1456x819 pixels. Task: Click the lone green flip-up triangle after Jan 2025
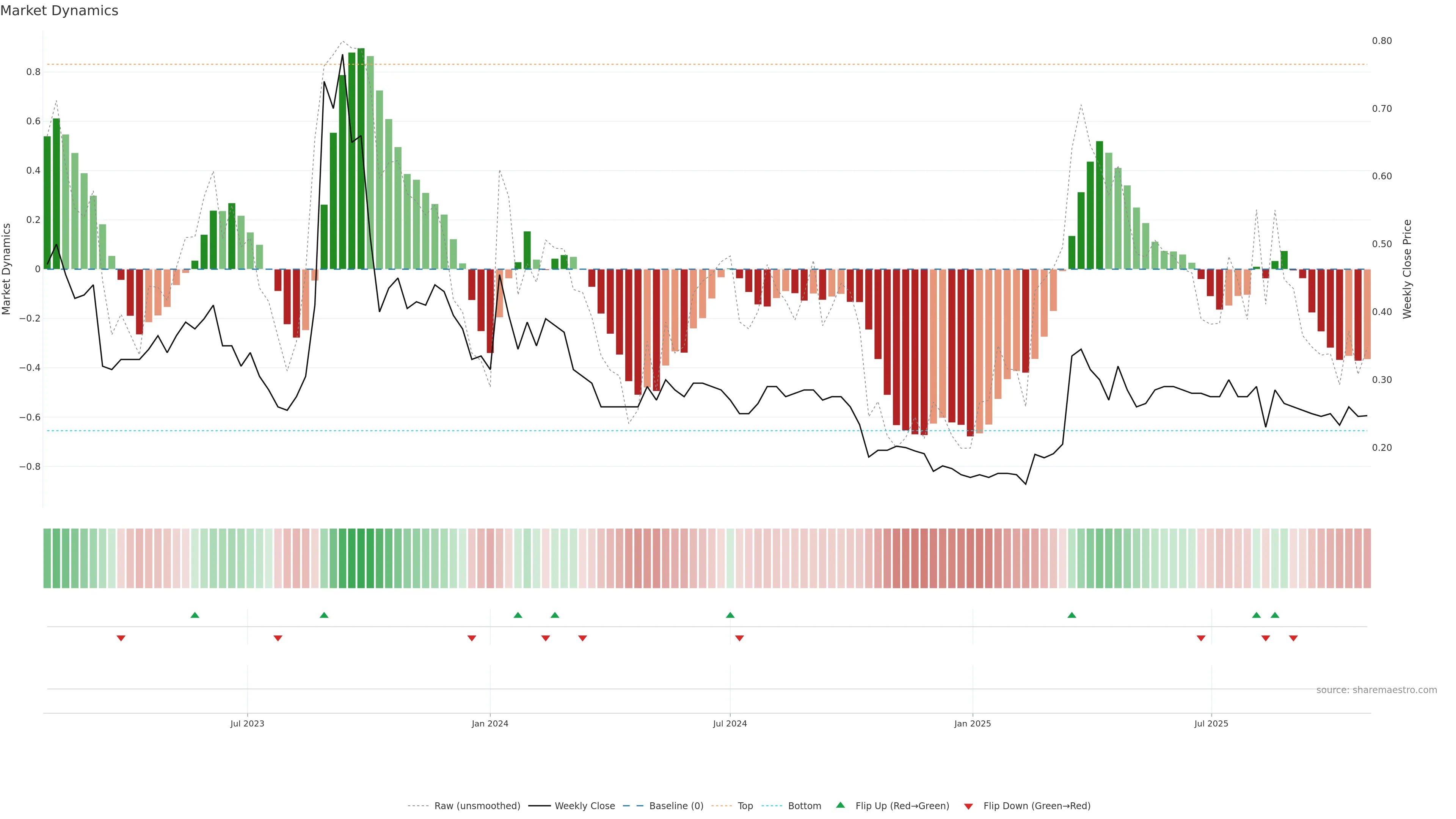(1072, 615)
